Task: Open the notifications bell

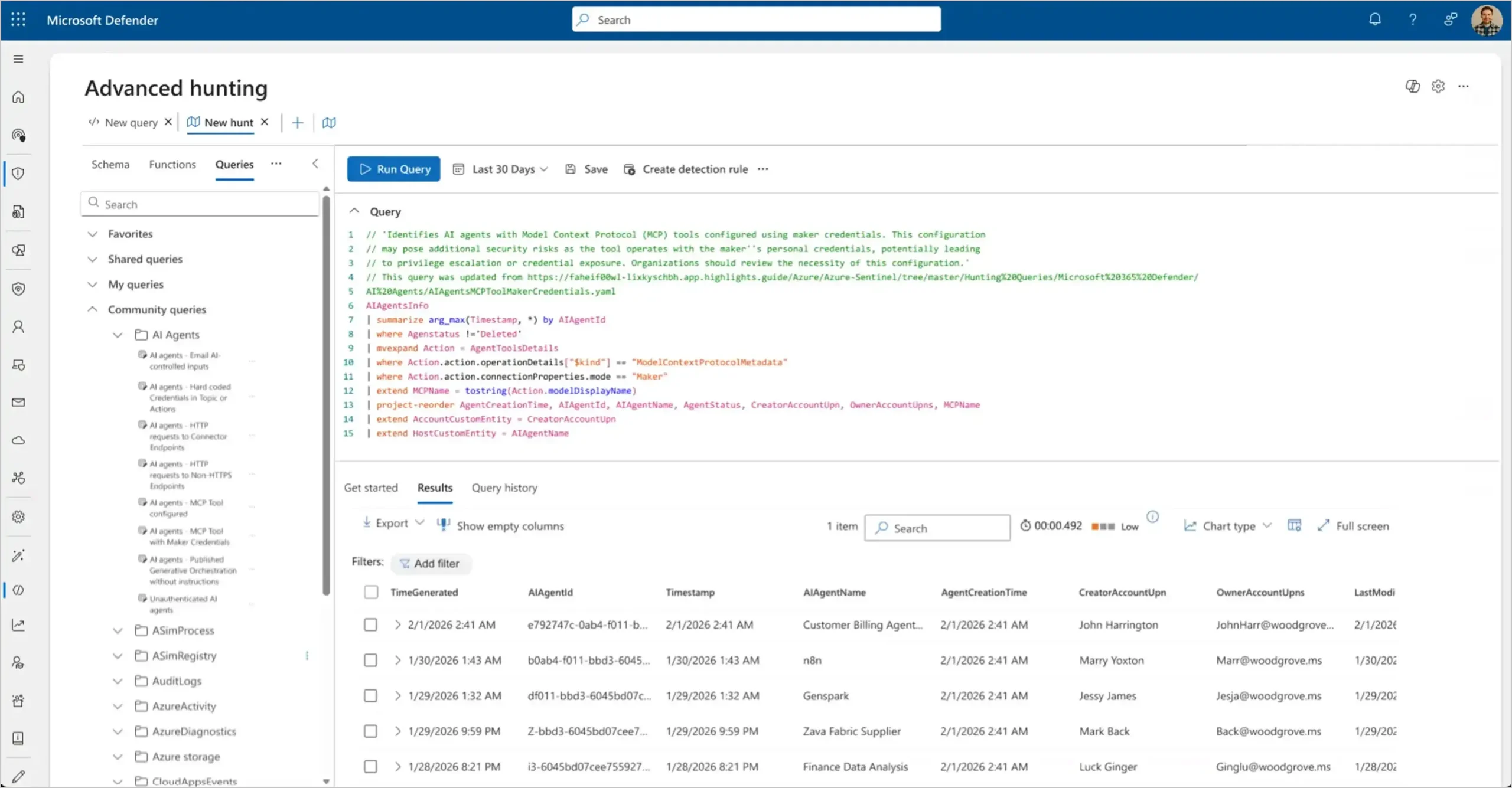Action: point(1375,19)
